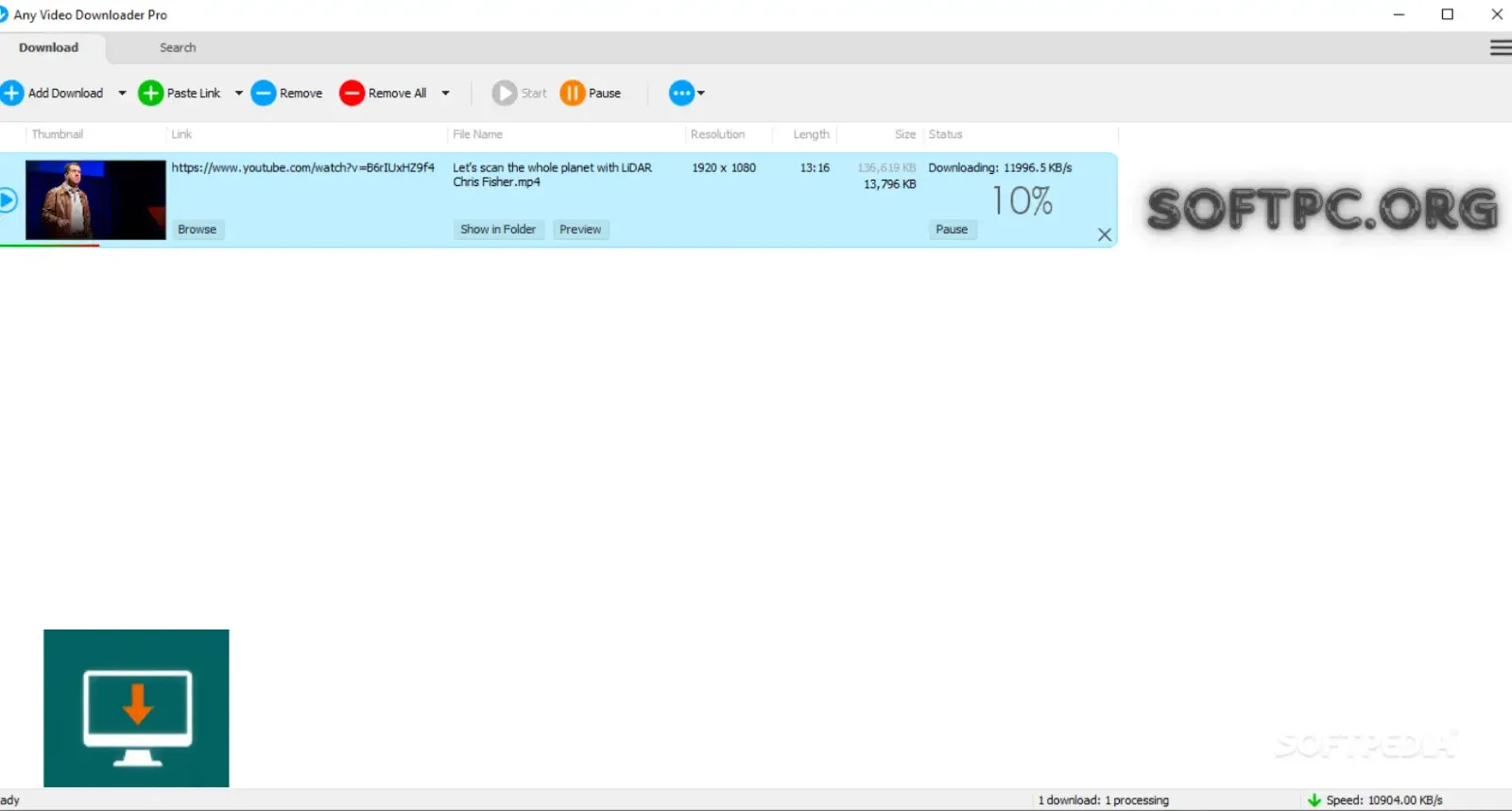Open the hamburger menu icon
The height and width of the screenshot is (811, 1512).
pos(1500,47)
